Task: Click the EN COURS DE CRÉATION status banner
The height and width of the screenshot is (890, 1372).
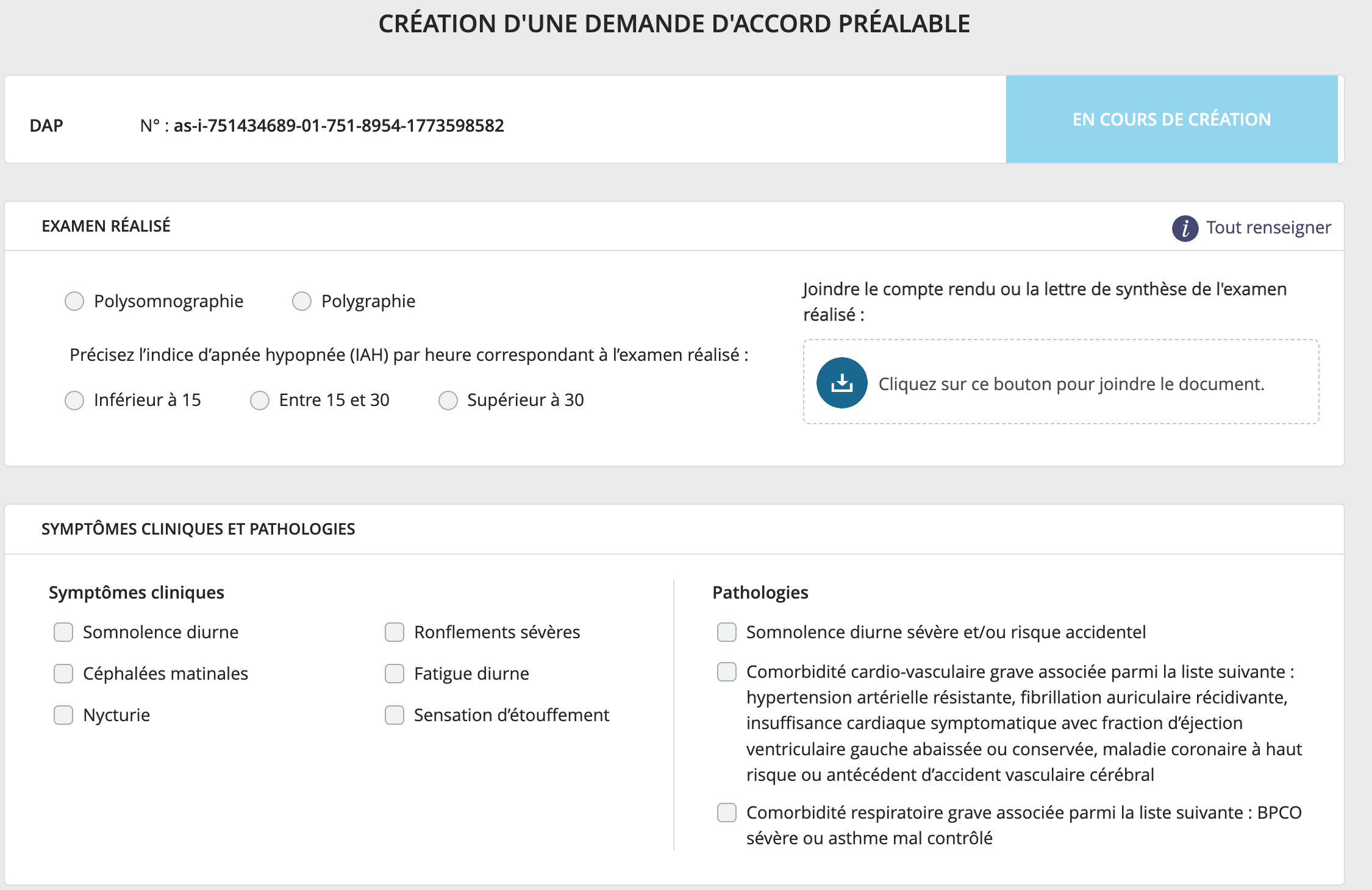Action: (1171, 119)
